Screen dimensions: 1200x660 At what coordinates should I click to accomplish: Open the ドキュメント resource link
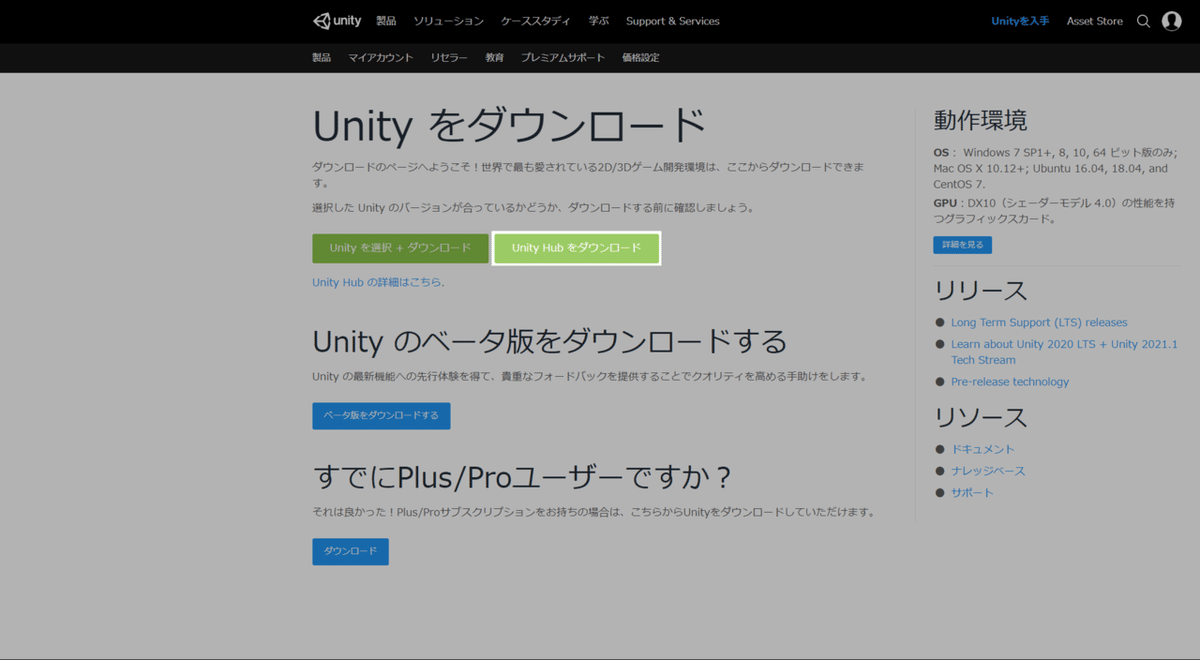pyautogui.click(x=983, y=449)
